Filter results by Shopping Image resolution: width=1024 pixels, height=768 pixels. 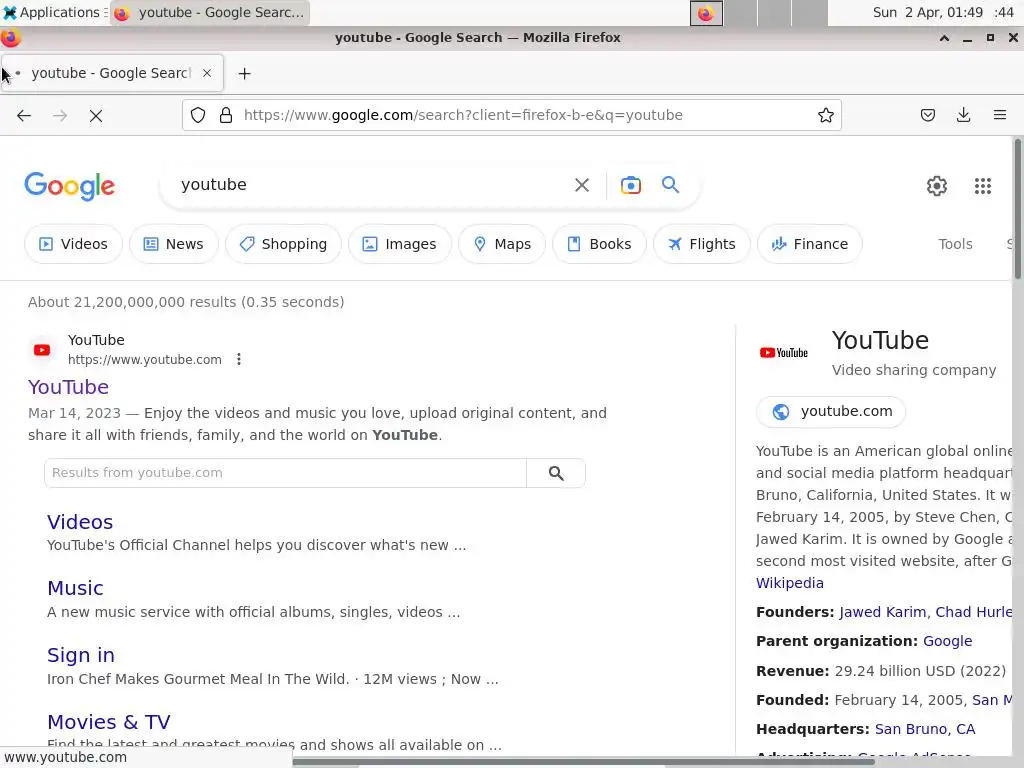283,244
